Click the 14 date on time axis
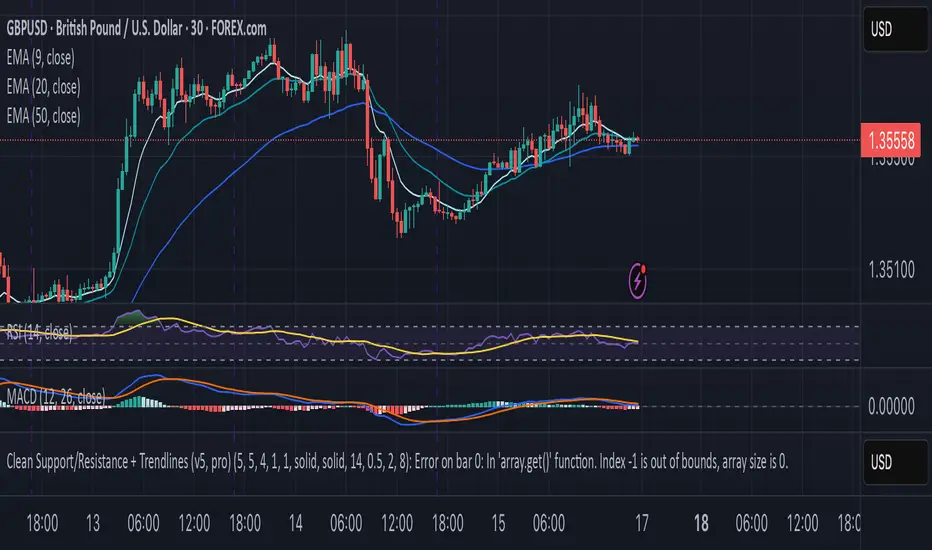The width and height of the screenshot is (932, 550). (295, 523)
